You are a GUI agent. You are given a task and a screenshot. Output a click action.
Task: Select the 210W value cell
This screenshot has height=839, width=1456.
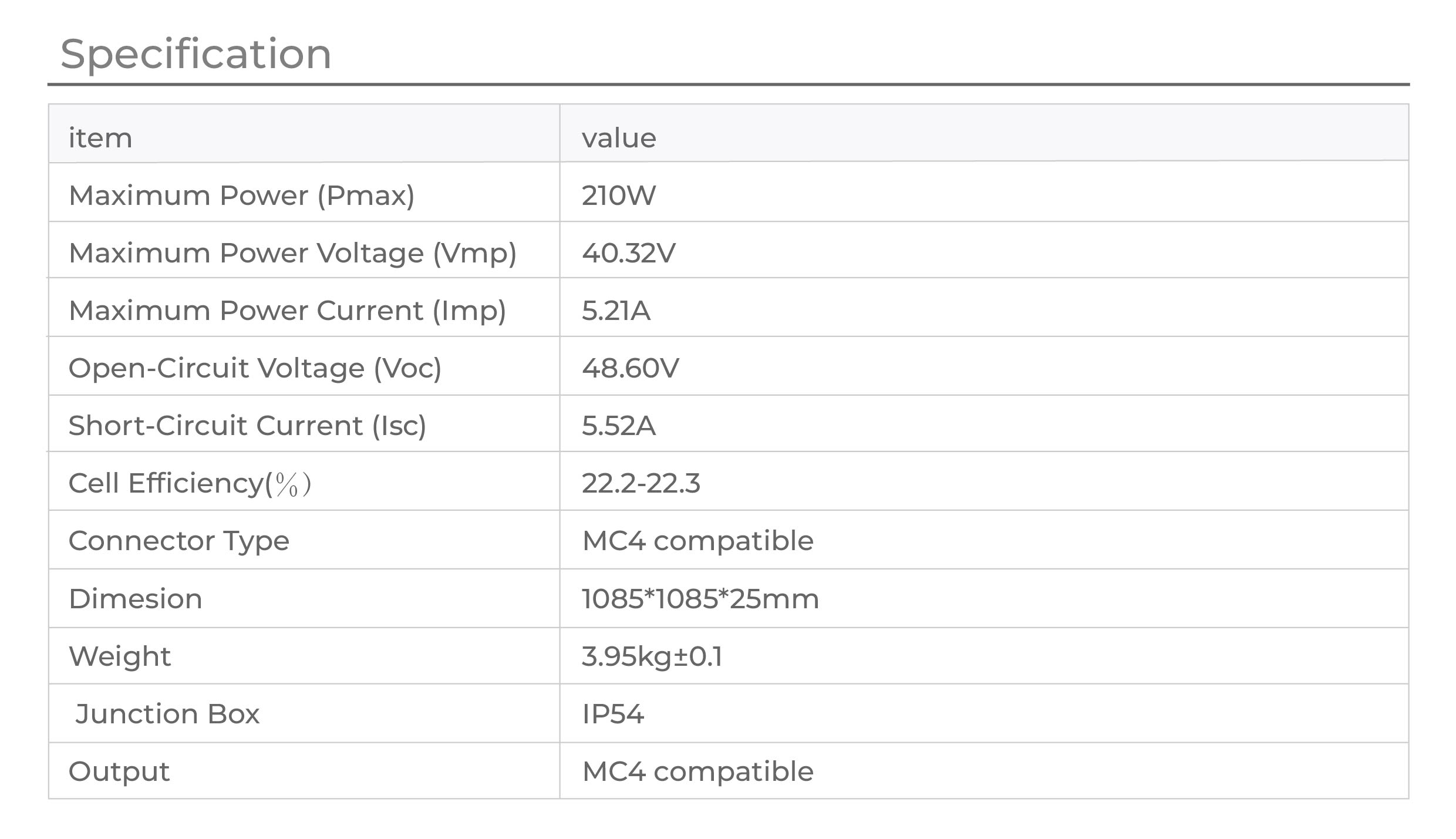click(619, 196)
